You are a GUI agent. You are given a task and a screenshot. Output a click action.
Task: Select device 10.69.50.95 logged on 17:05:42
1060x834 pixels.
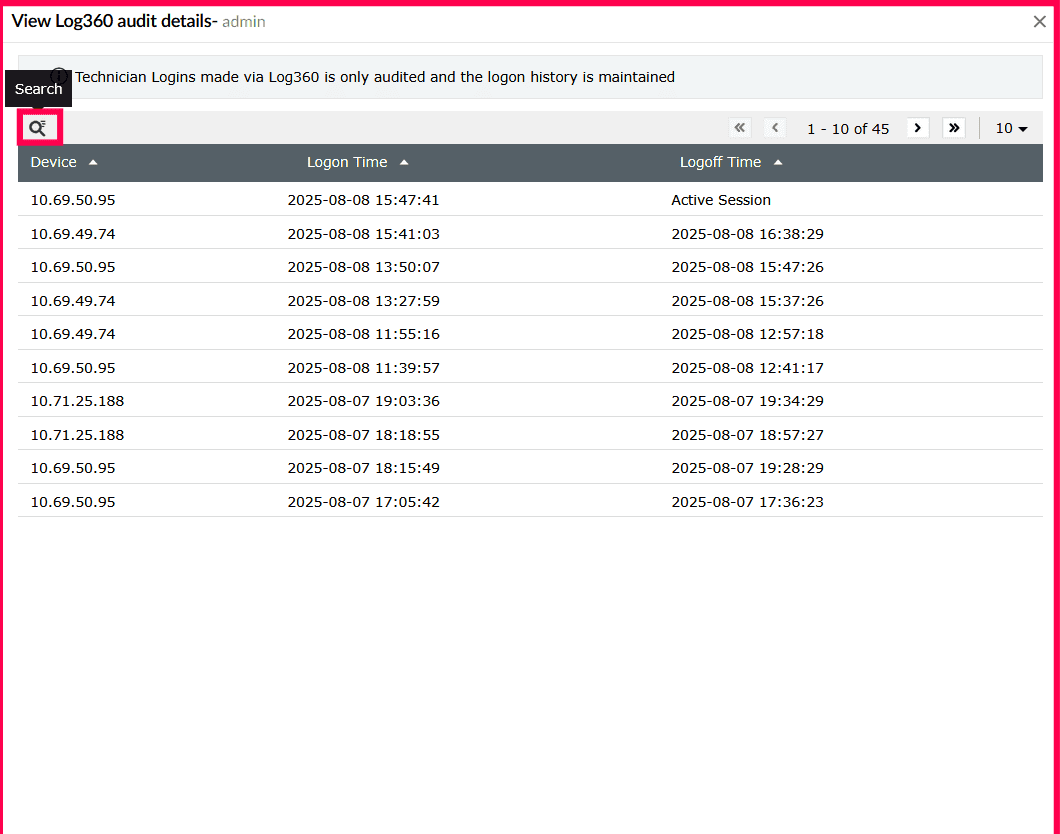pyautogui.click(x=72, y=501)
